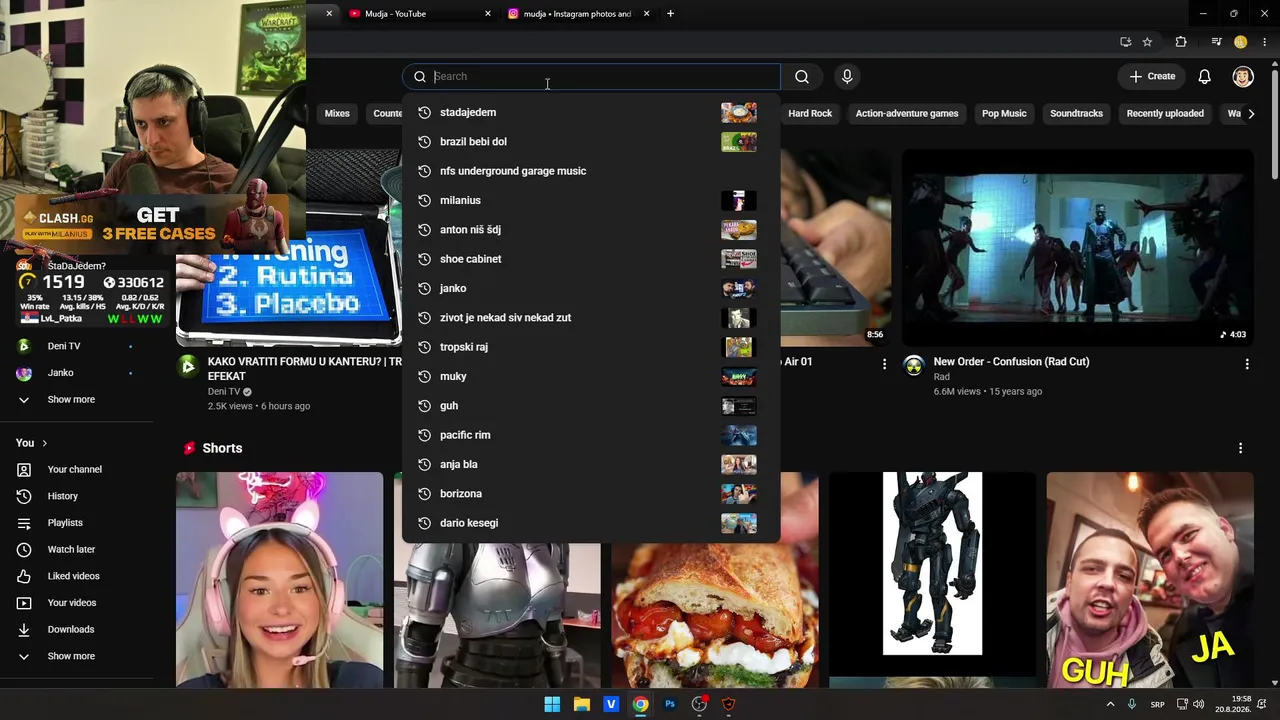This screenshot has width=1280, height=720.
Task: Open YouTube notifications bell
Action: [1205, 76]
